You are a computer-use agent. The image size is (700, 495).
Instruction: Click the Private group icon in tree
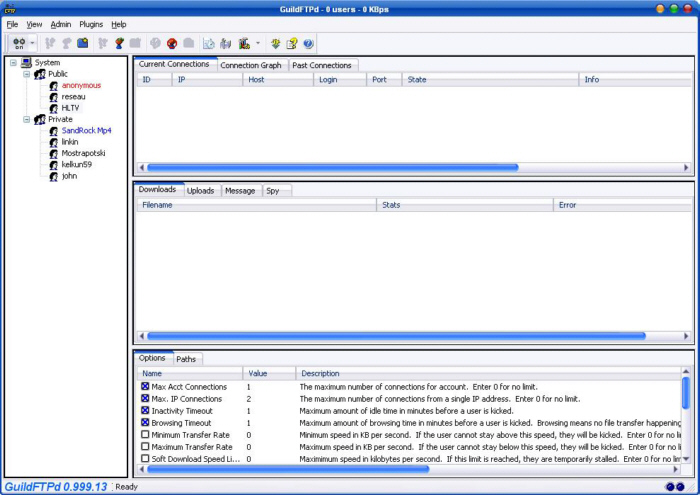pyautogui.click(x=40, y=119)
